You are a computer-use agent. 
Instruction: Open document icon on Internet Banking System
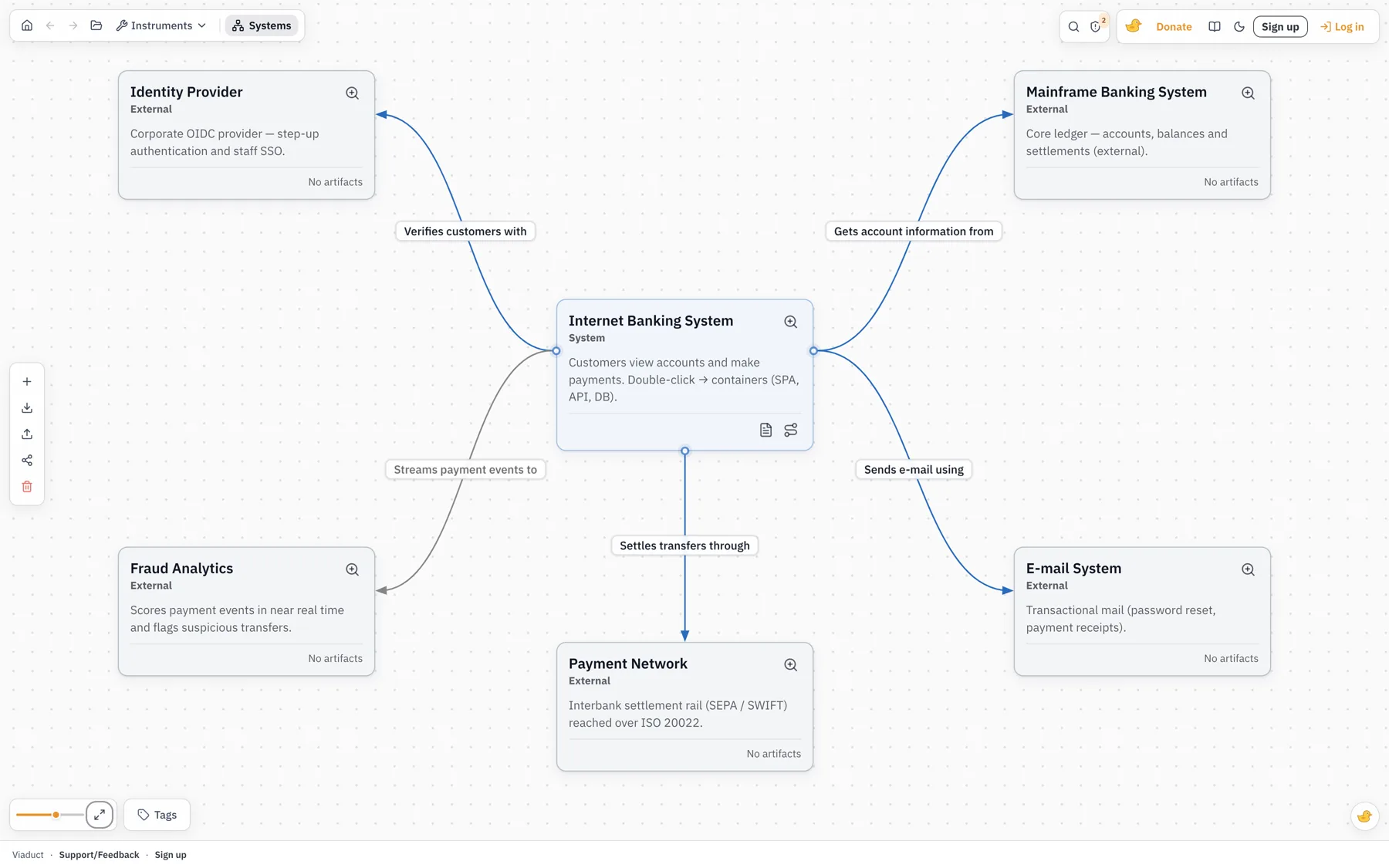(765, 430)
